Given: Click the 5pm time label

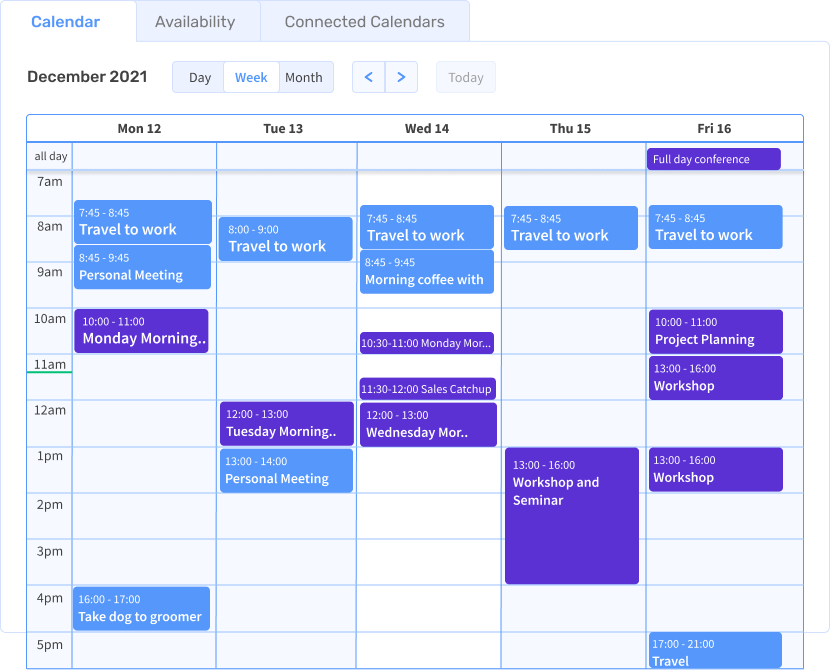Looking at the screenshot, I should (x=50, y=645).
